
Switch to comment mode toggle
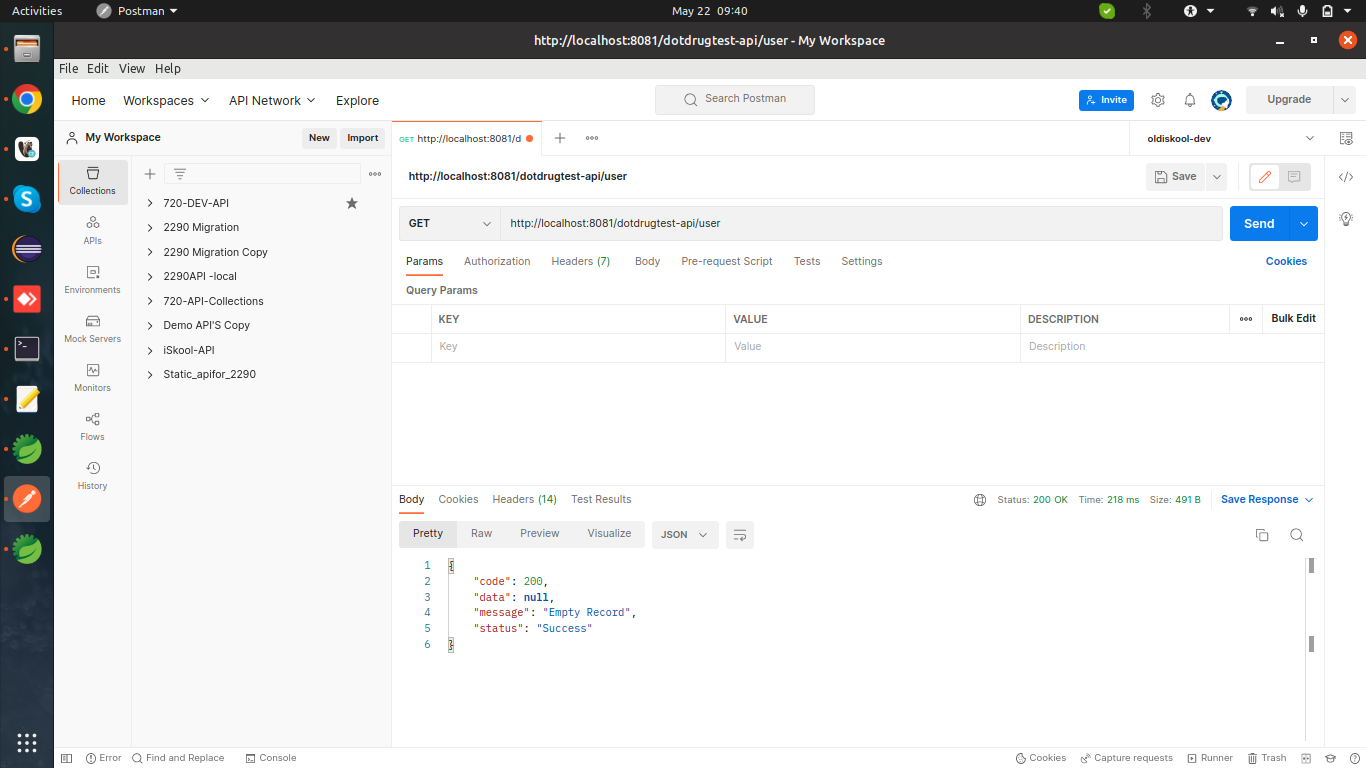[x=1294, y=177]
